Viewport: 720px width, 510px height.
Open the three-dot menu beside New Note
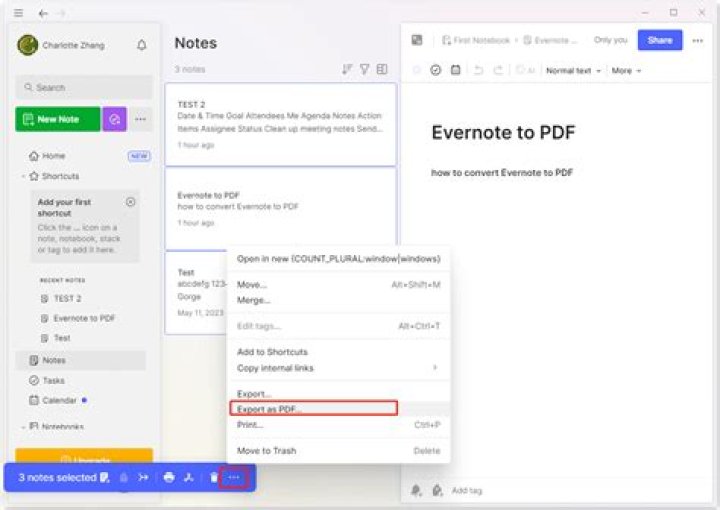coord(141,119)
